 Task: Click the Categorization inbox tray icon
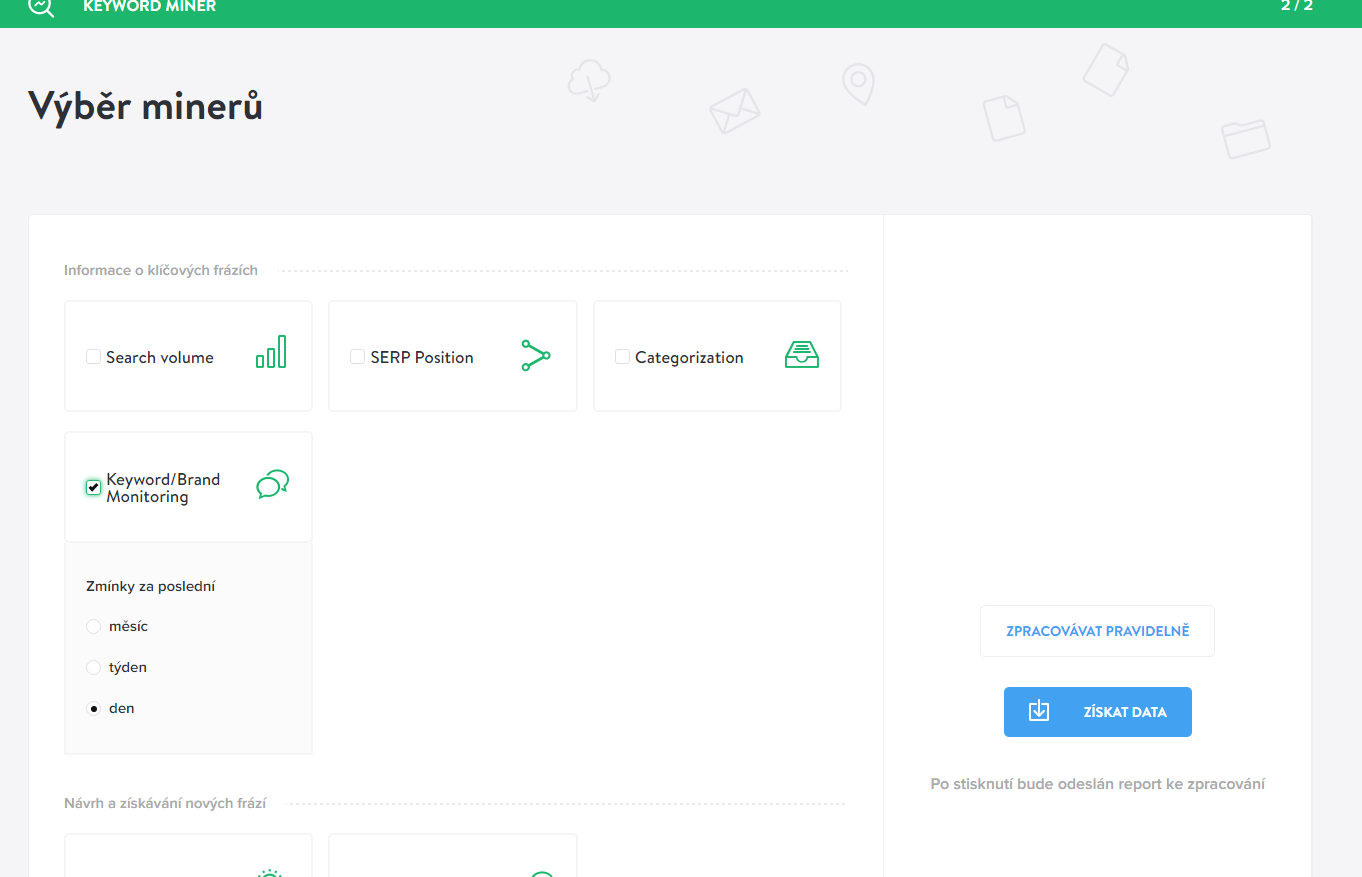[x=802, y=355]
